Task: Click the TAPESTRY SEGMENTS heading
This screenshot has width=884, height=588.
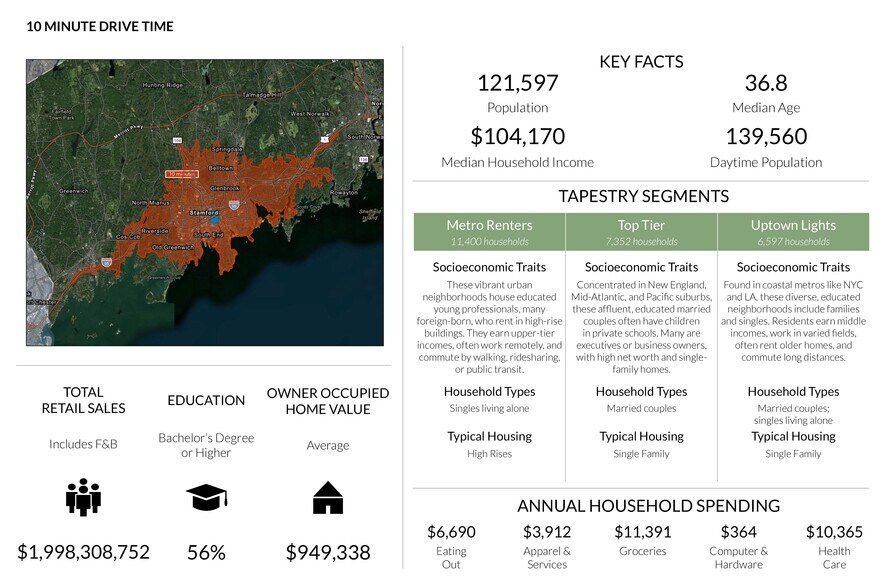Action: click(643, 196)
